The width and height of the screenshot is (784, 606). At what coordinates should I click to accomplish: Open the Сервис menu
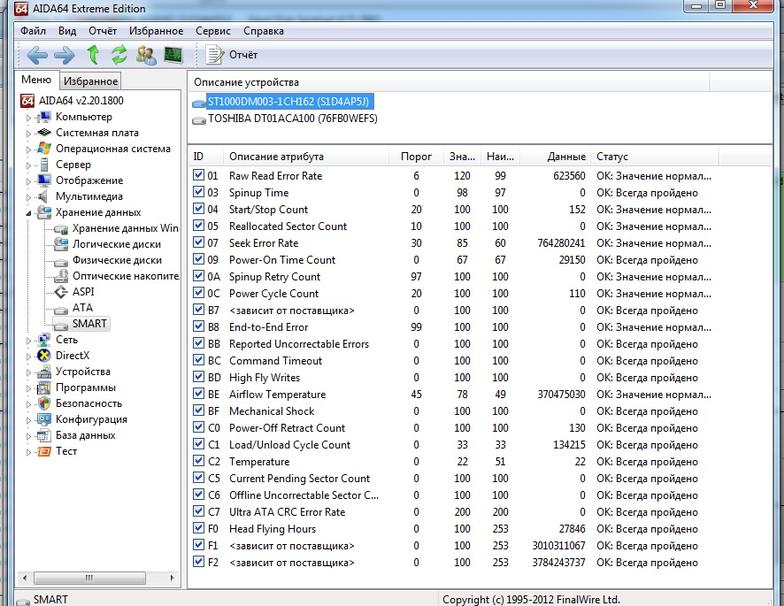tap(213, 31)
